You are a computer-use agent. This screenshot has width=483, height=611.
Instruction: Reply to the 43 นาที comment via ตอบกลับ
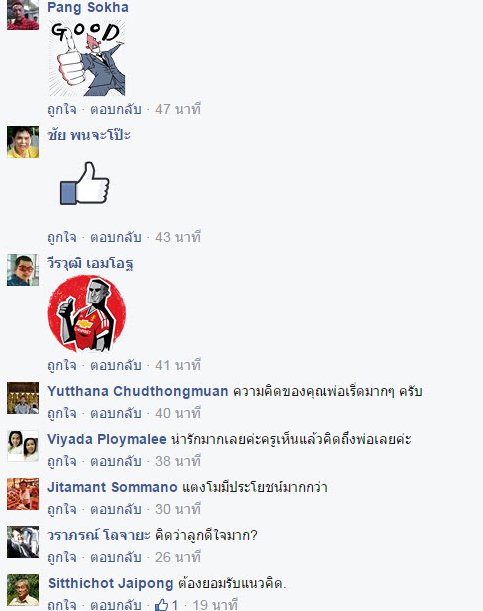(116, 237)
